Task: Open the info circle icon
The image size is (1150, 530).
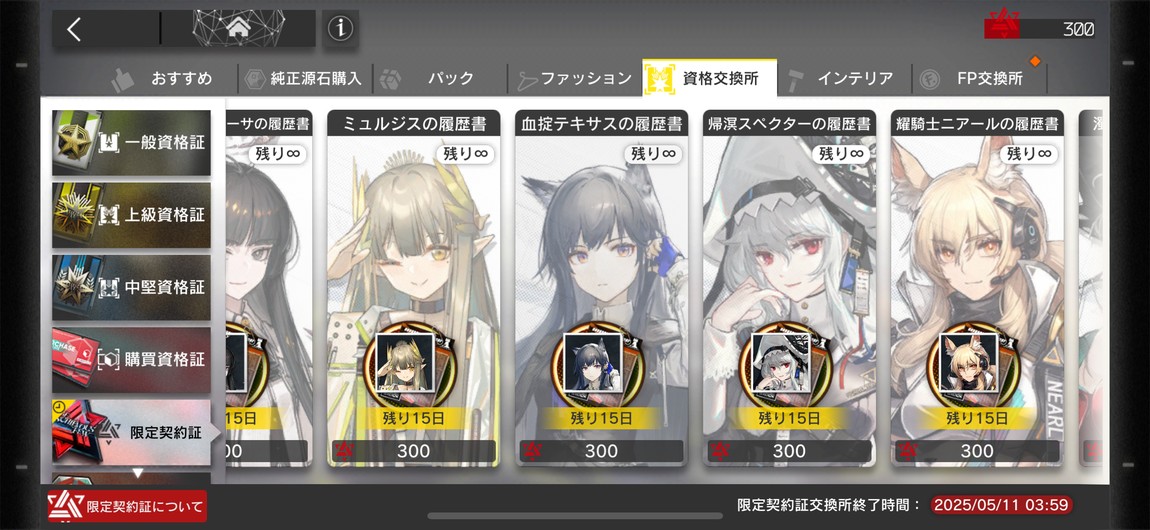Action: [x=340, y=29]
